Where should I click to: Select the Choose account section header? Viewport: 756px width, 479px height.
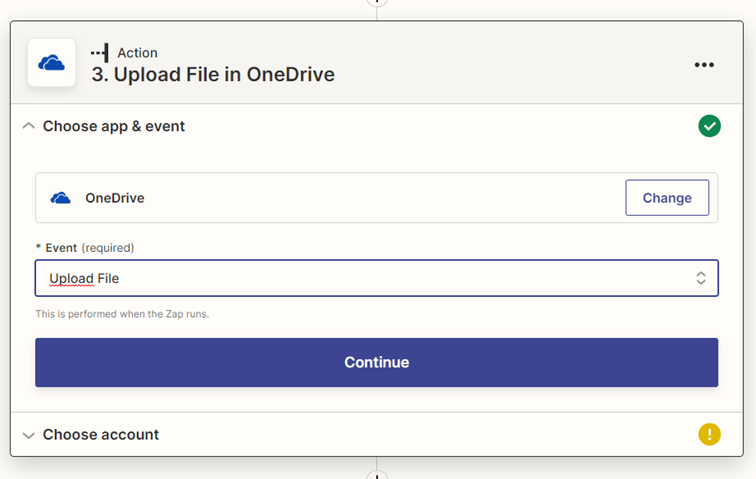(x=101, y=434)
